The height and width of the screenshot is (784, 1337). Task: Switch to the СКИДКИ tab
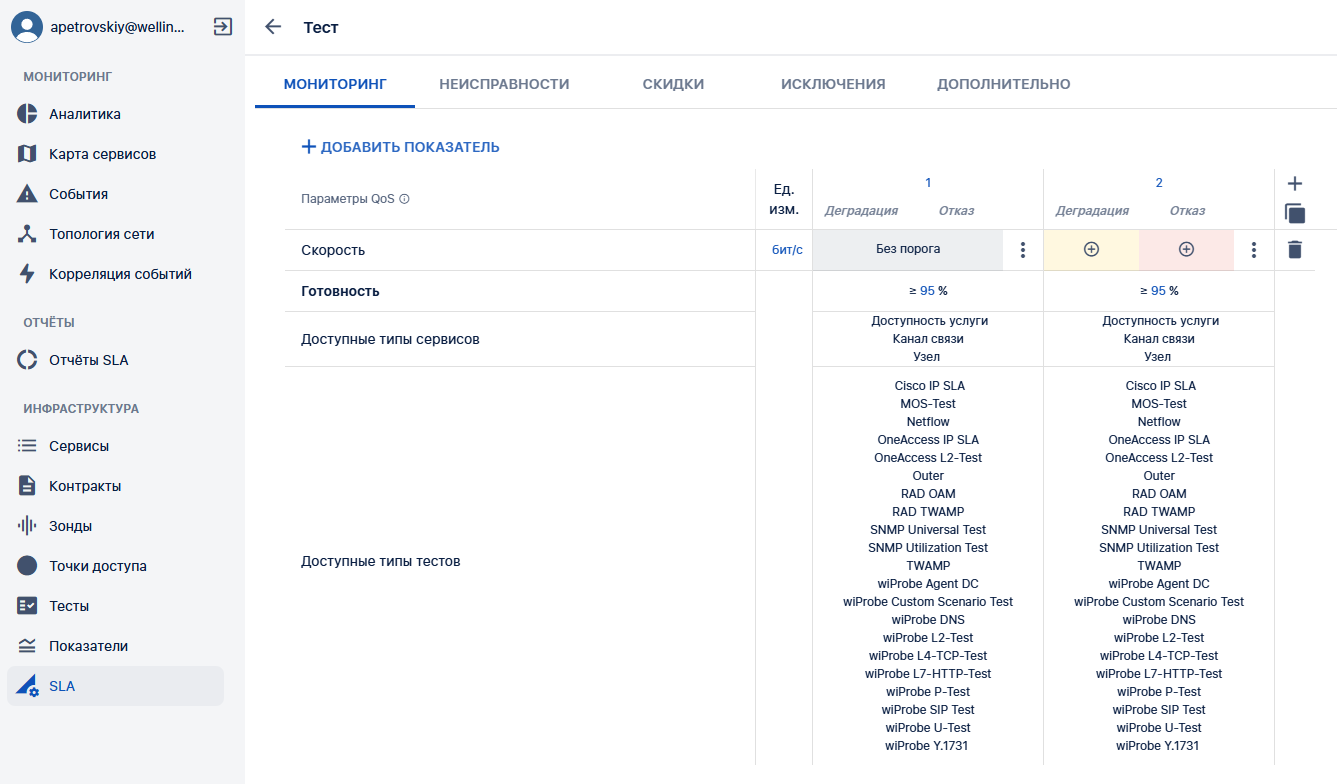coord(673,84)
